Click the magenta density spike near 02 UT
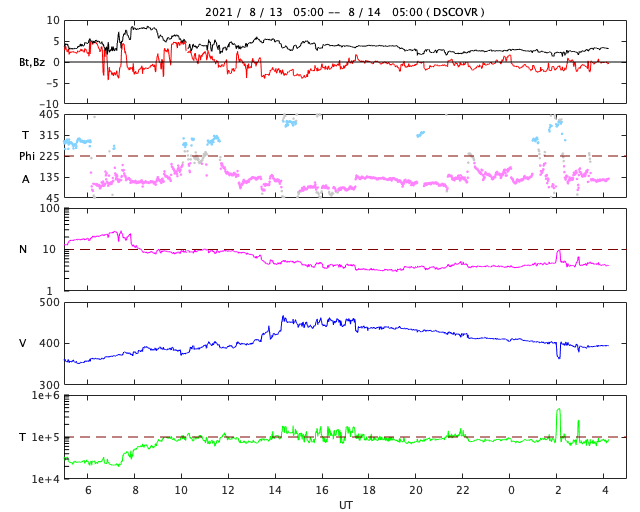640x512 pixels. [558, 256]
